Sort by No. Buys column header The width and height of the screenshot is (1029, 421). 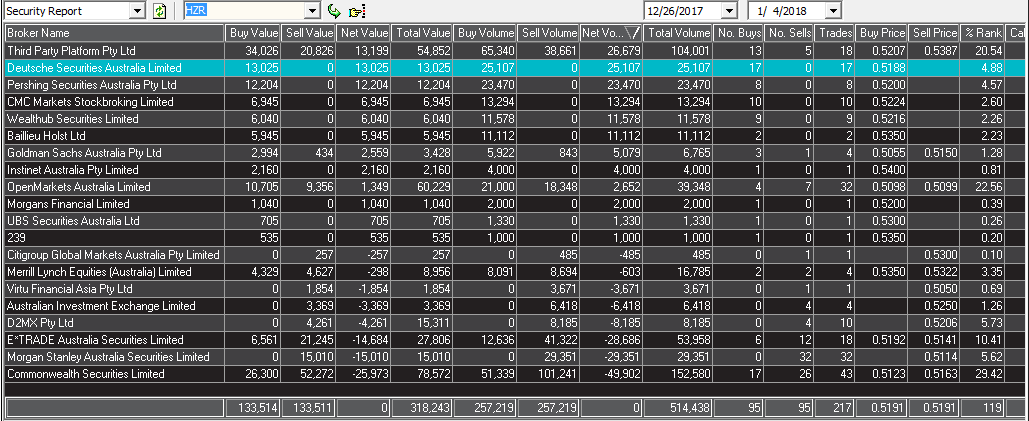click(739, 33)
